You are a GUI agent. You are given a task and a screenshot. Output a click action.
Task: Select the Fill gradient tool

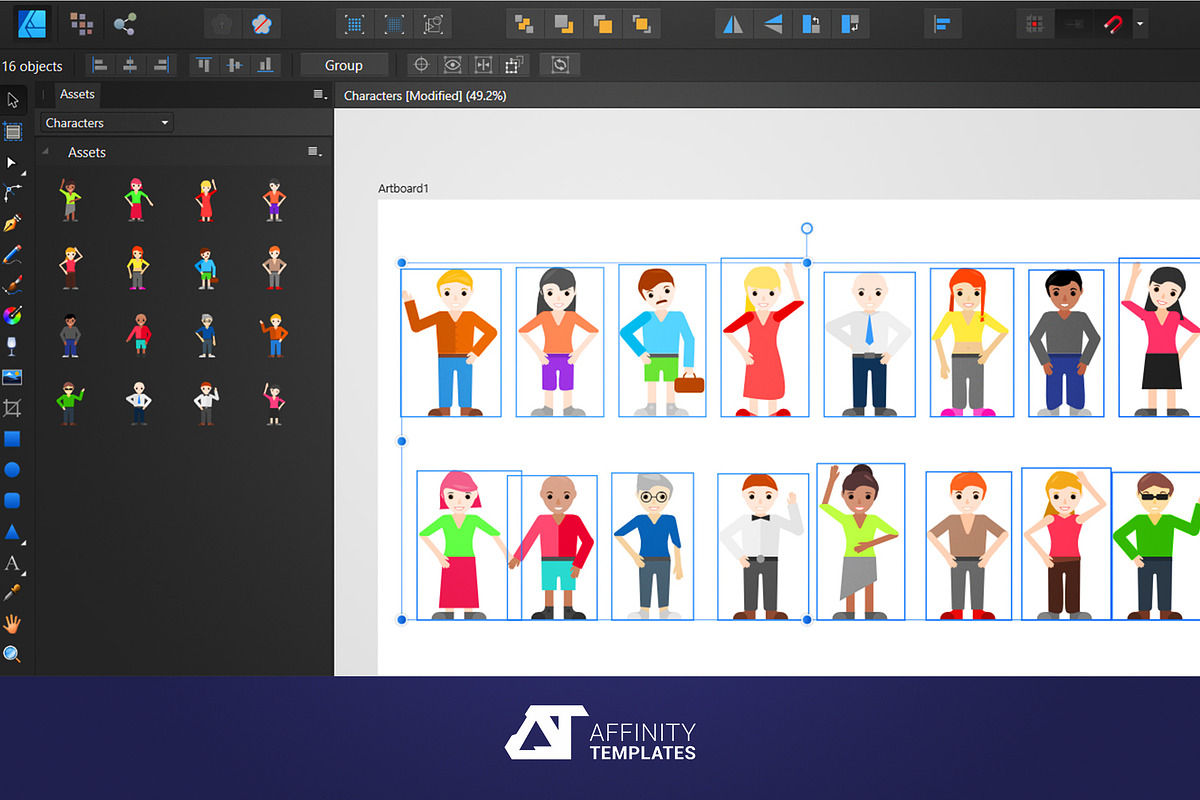(x=13, y=316)
